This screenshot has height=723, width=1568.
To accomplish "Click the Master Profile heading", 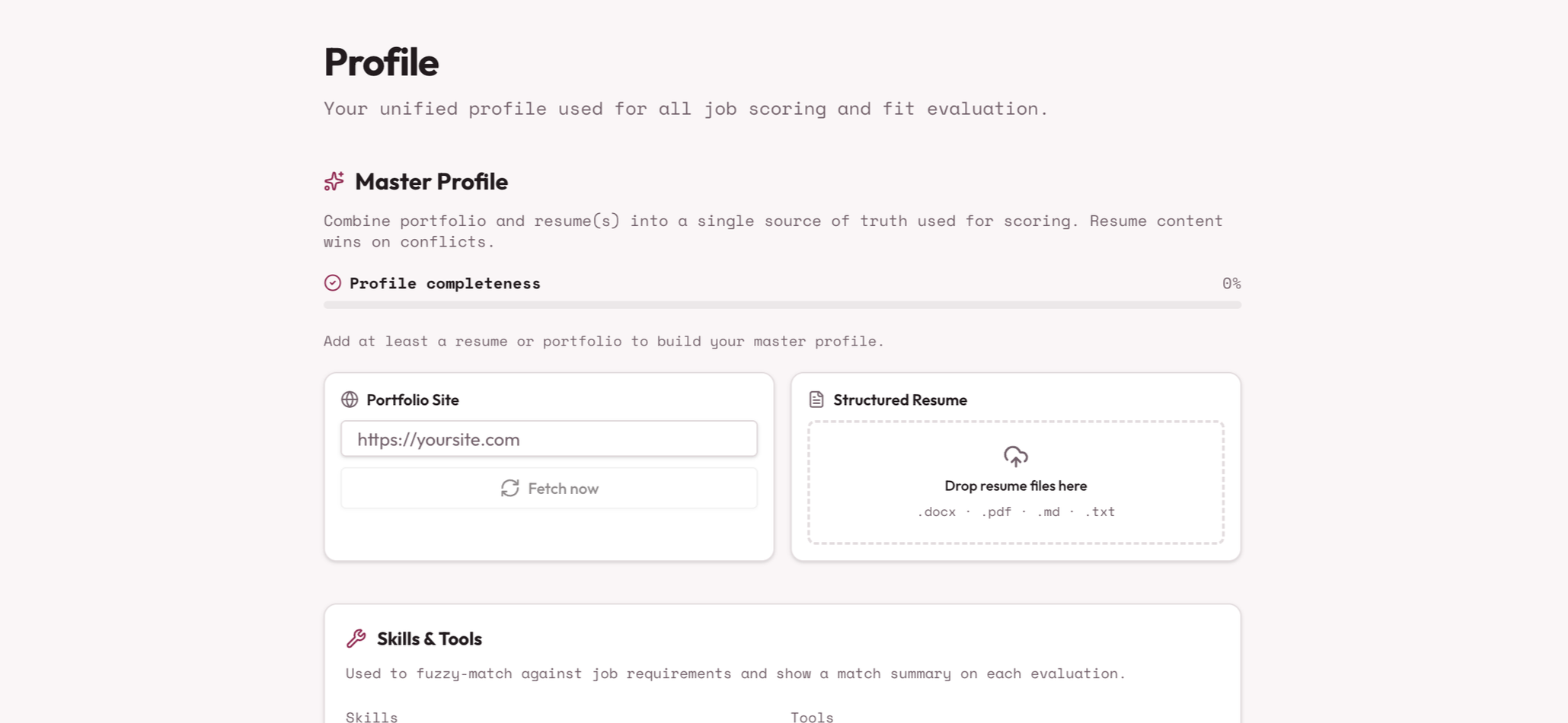I will (431, 182).
